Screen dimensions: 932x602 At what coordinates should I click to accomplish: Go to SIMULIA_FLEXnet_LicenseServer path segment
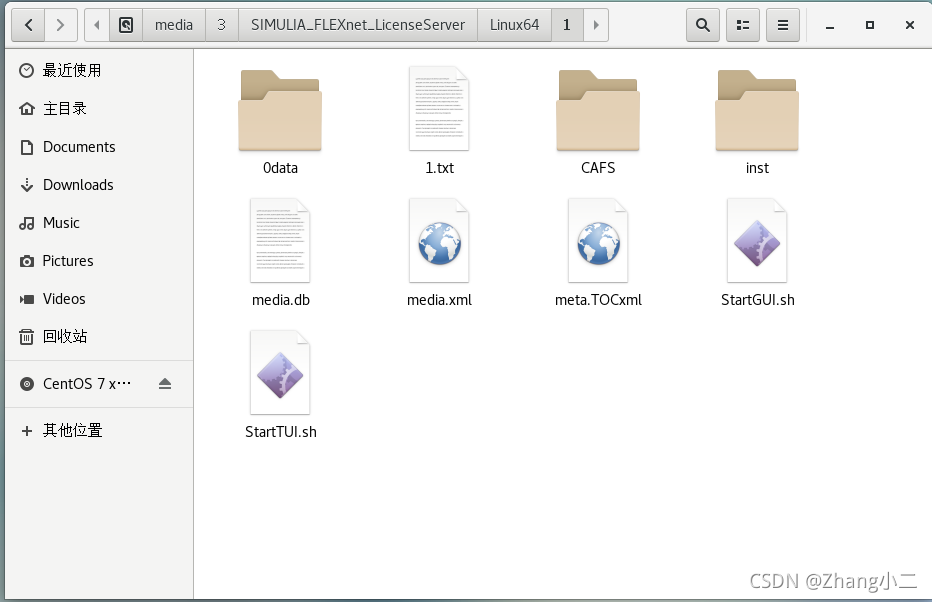[358, 25]
